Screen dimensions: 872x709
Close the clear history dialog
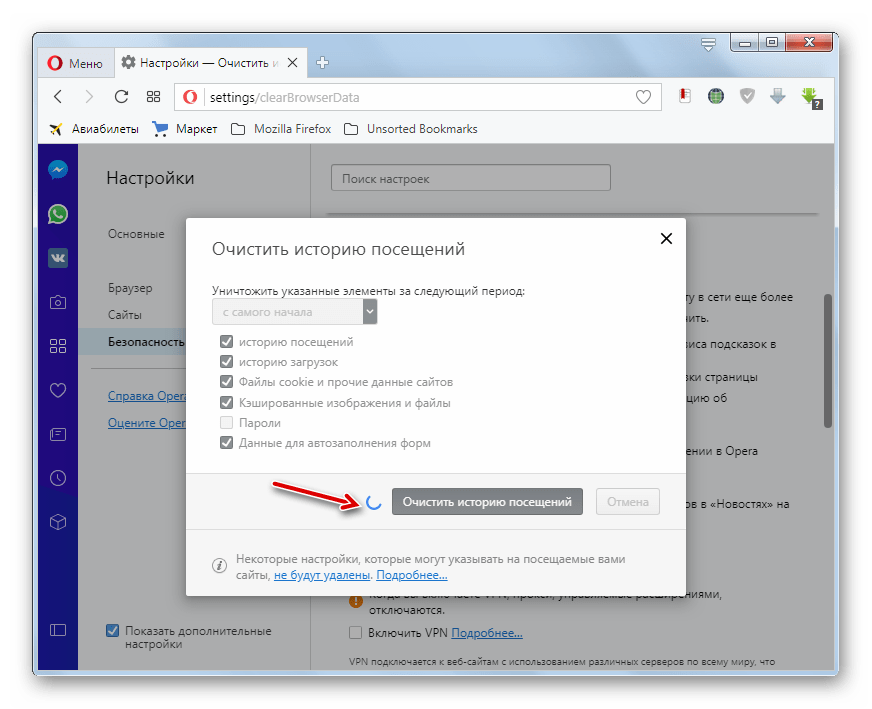click(666, 239)
